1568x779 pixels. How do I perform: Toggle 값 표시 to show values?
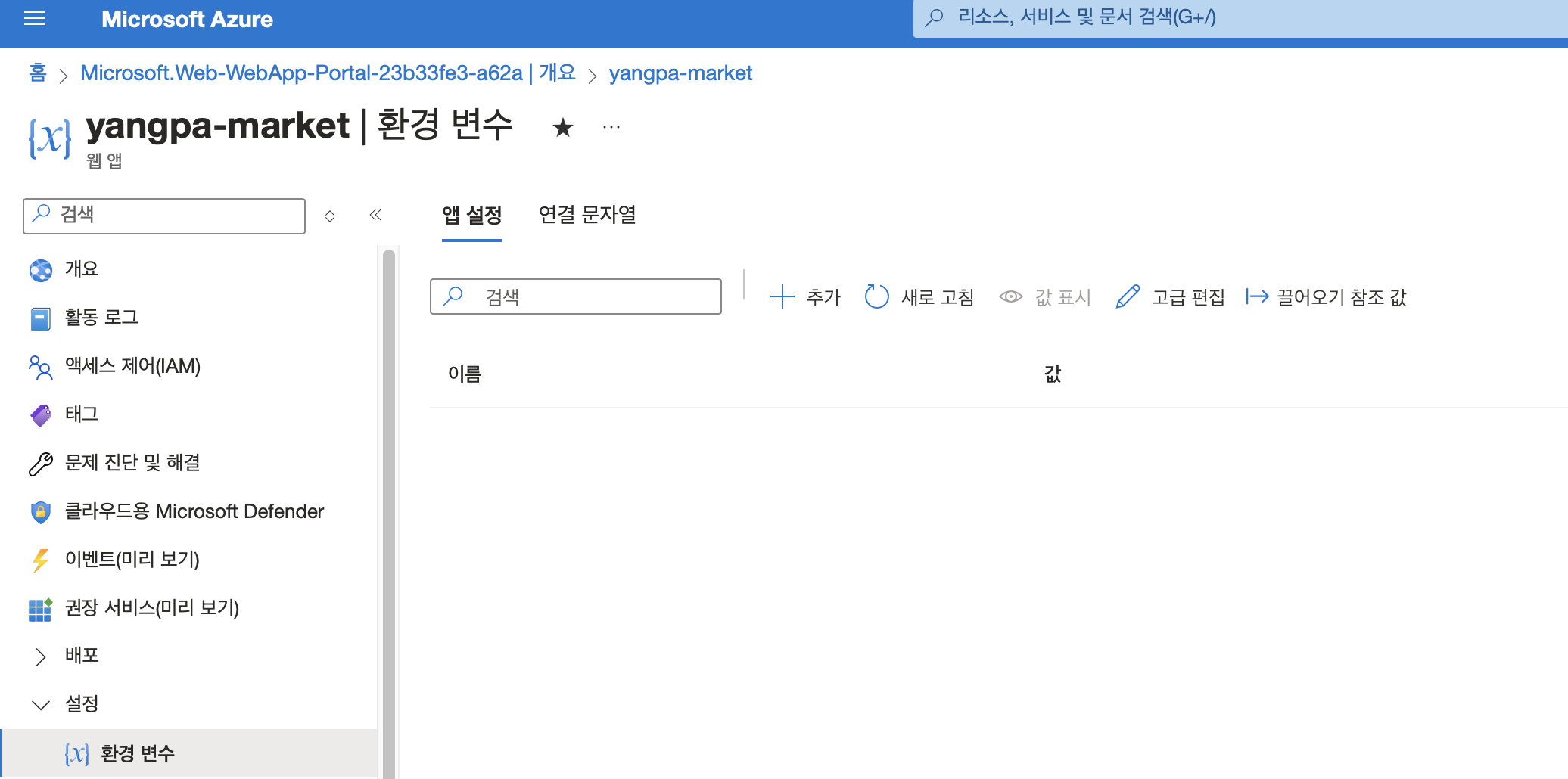tap(1045, 297)
